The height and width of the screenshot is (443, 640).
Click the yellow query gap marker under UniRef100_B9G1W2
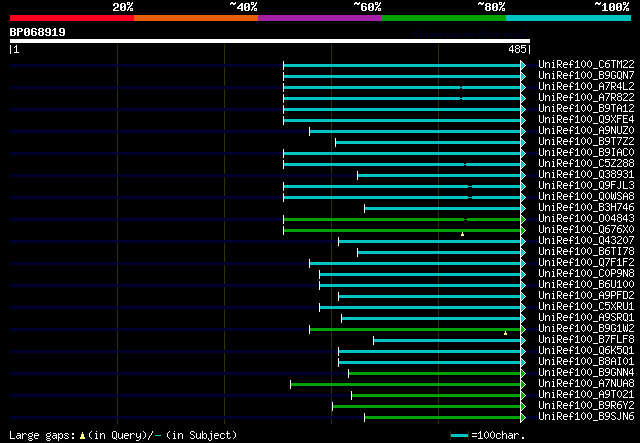(x=505, y=334)
